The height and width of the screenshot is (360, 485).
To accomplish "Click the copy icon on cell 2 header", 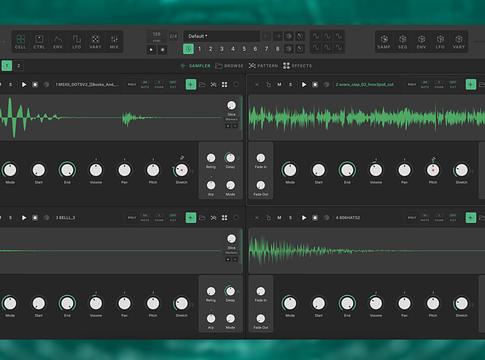I will coord(268,85).
